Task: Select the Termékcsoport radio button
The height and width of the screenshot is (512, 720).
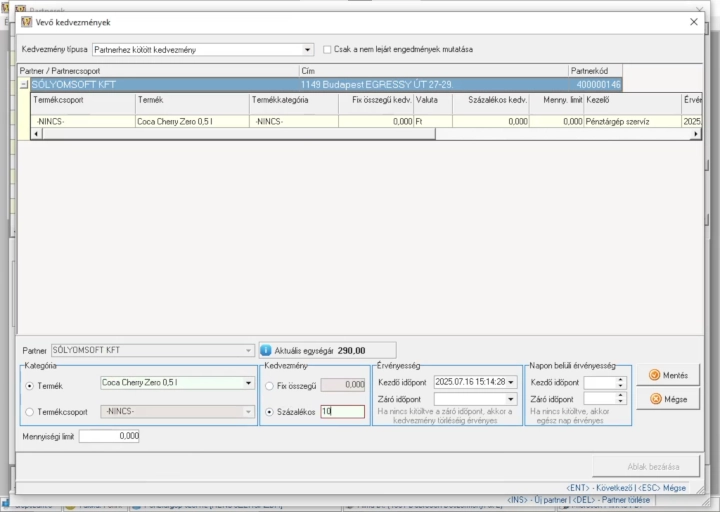Action: coord(29,412)
